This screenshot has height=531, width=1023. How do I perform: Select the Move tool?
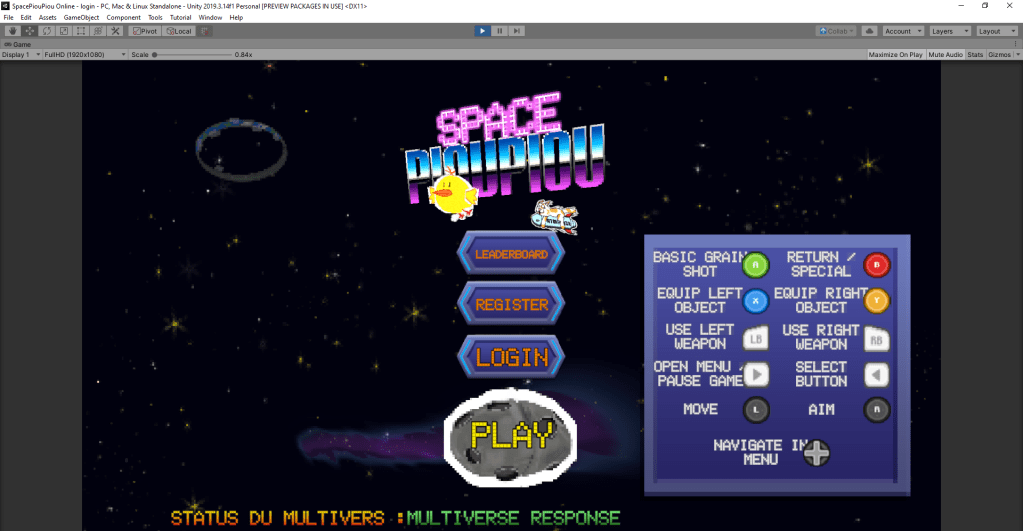pos(30,31)
